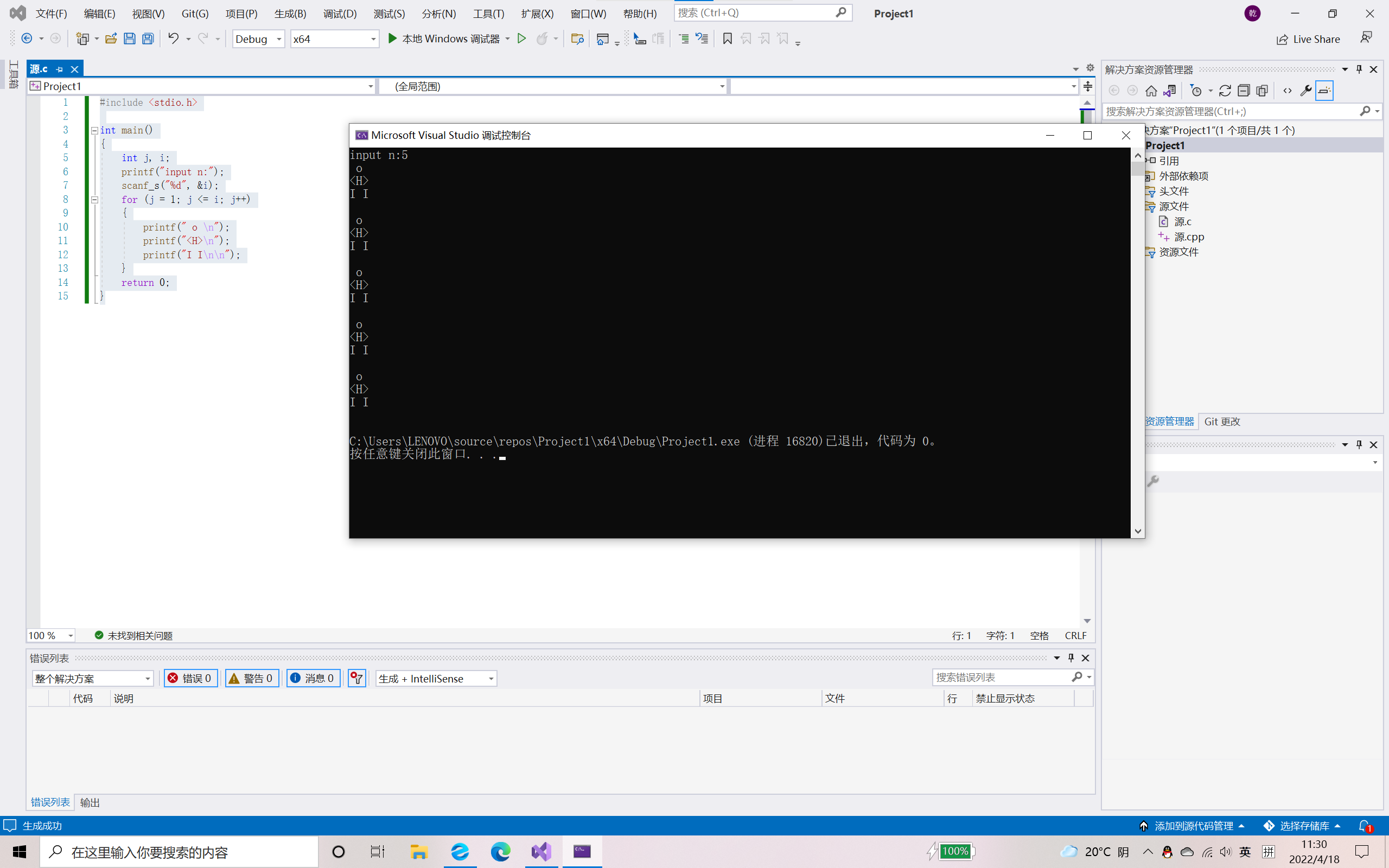This screenshot has width=1389, height=868.
Task: Toggle the Messages 0 filter
Action: pyautogui.click(x=314, y=678)
